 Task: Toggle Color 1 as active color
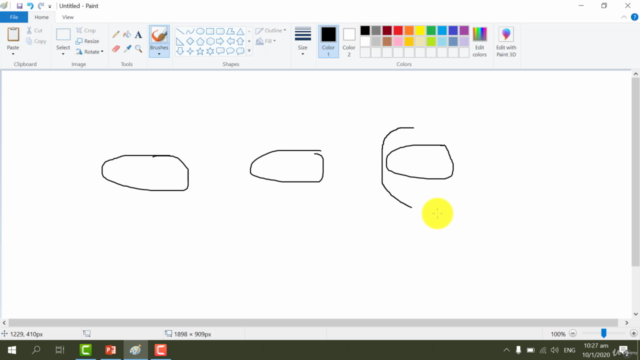click(328, 41)
